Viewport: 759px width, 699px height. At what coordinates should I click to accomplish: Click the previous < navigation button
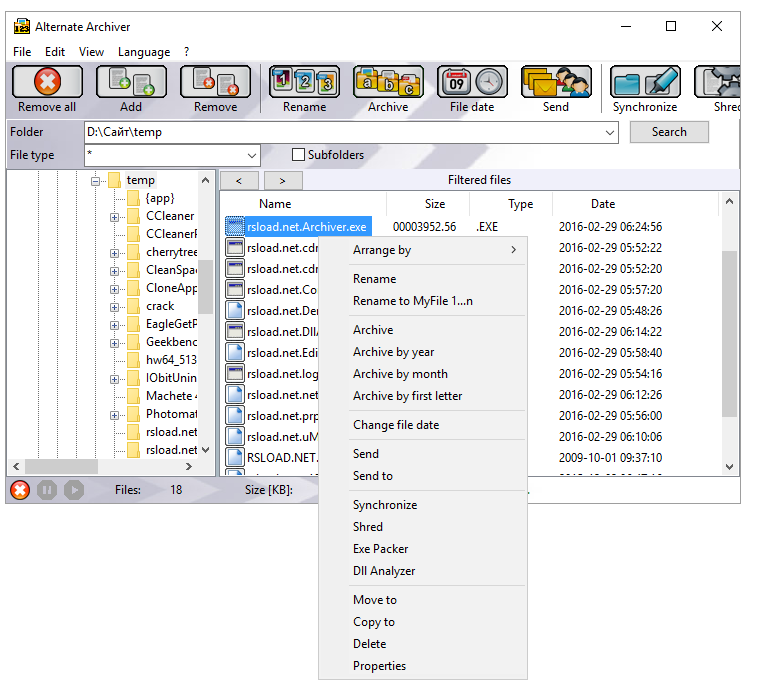pyautogui.click(x=239, y=181)
